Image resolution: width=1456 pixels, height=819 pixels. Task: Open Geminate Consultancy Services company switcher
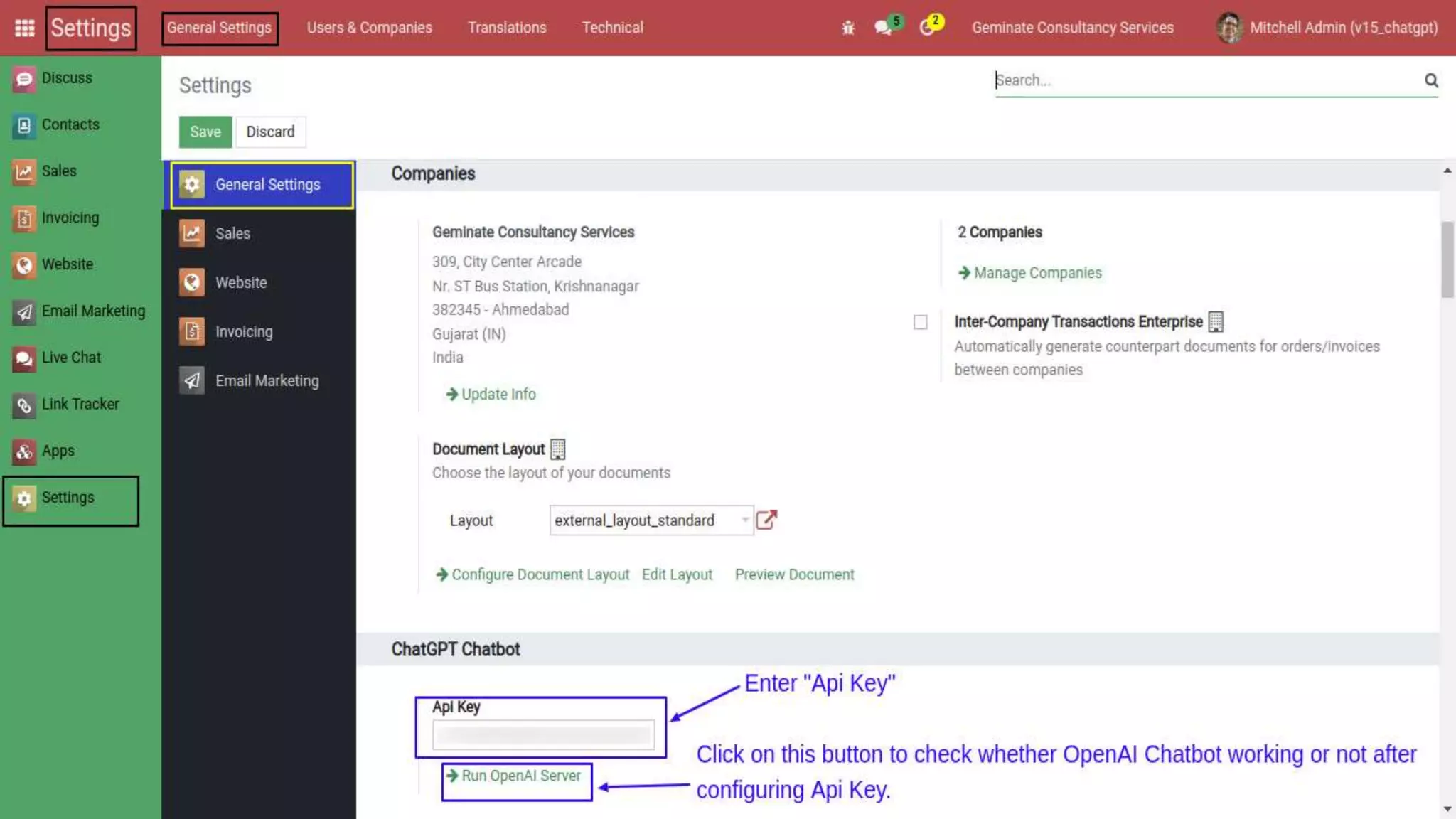(1072, 28)
